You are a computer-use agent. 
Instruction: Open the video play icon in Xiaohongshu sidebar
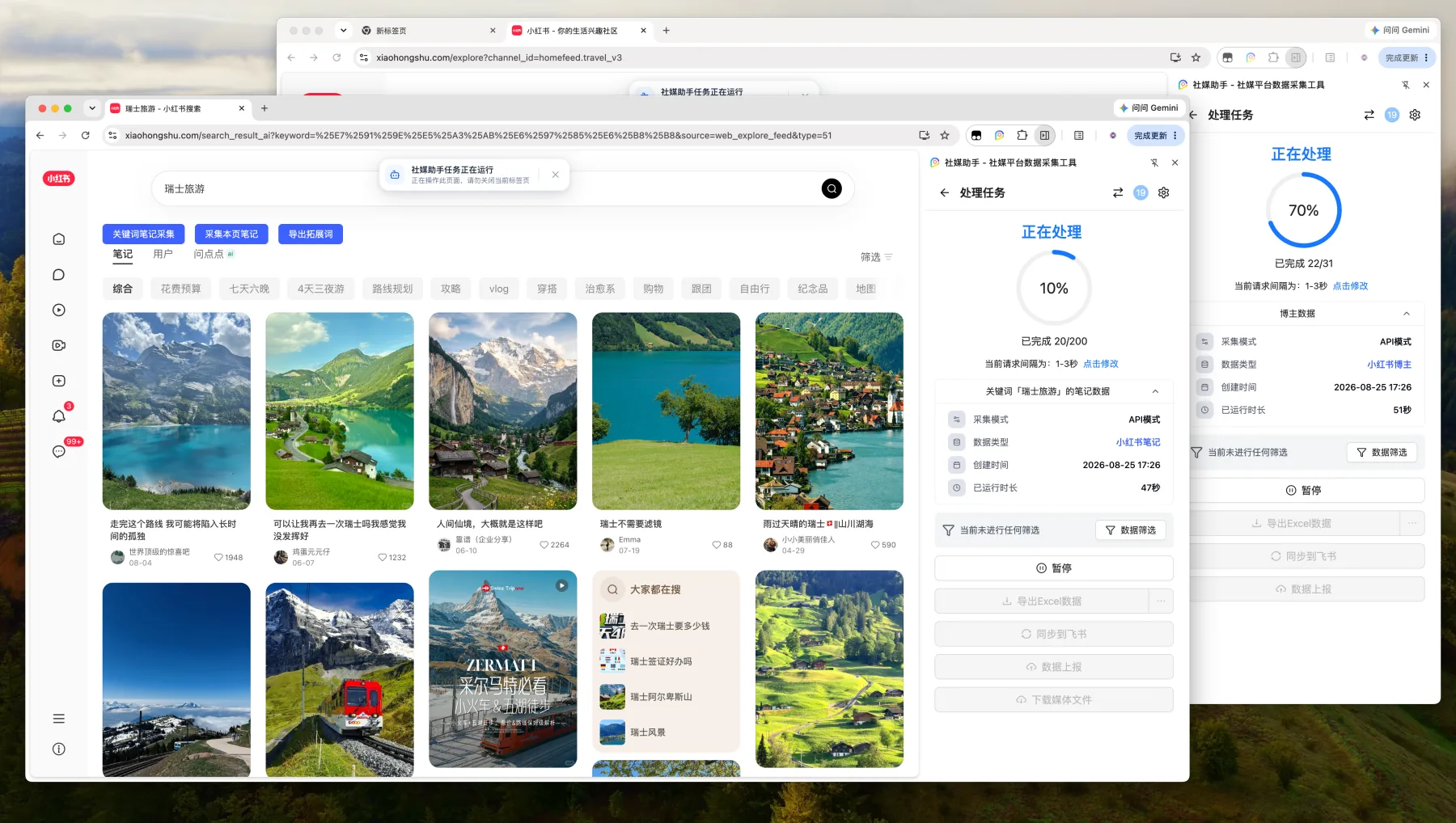pos(59,310)
